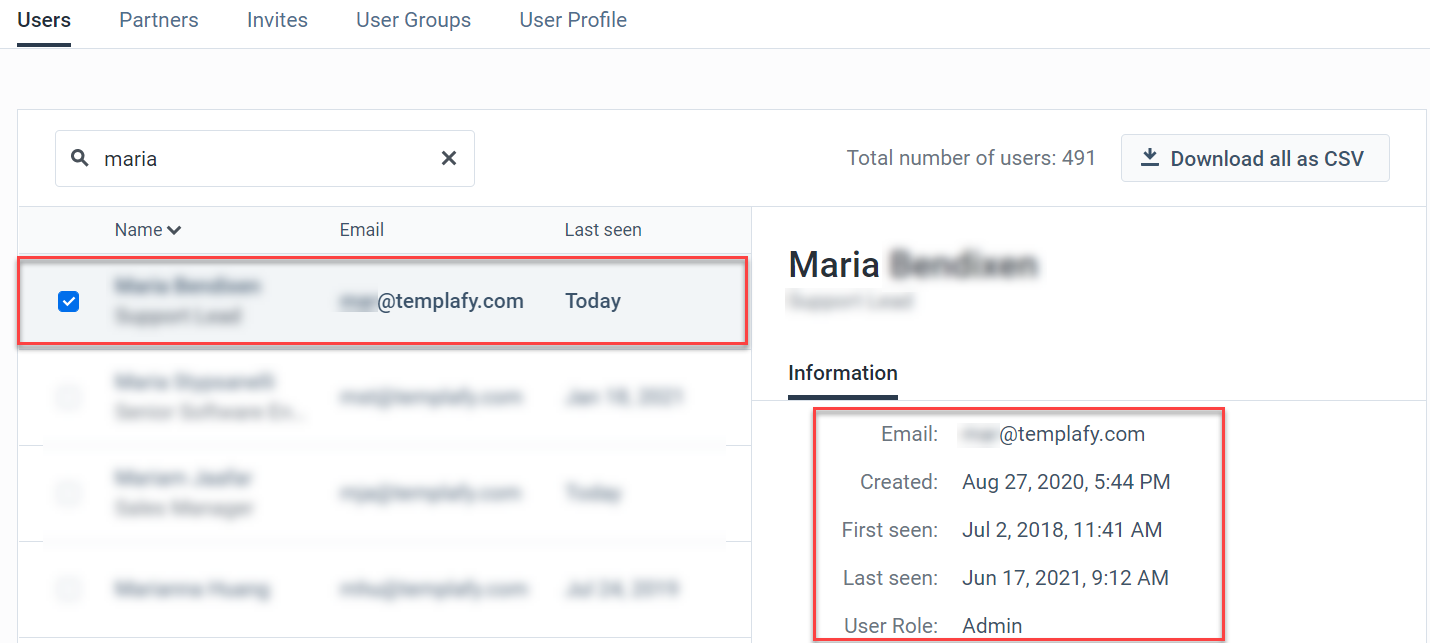
Task: Switch to the Partners tab
Action: pyautogui.click(x=158, y=19)
